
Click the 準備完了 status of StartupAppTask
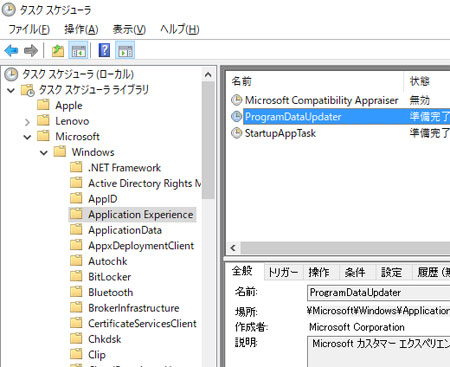430,133
